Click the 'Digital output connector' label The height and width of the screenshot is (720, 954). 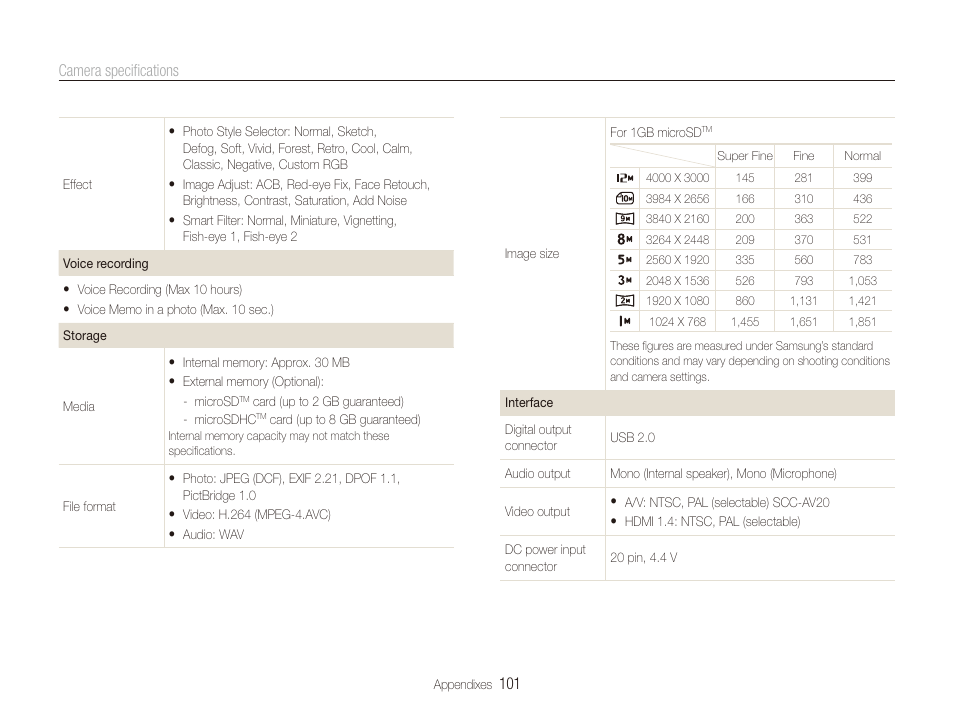(538, 437)
